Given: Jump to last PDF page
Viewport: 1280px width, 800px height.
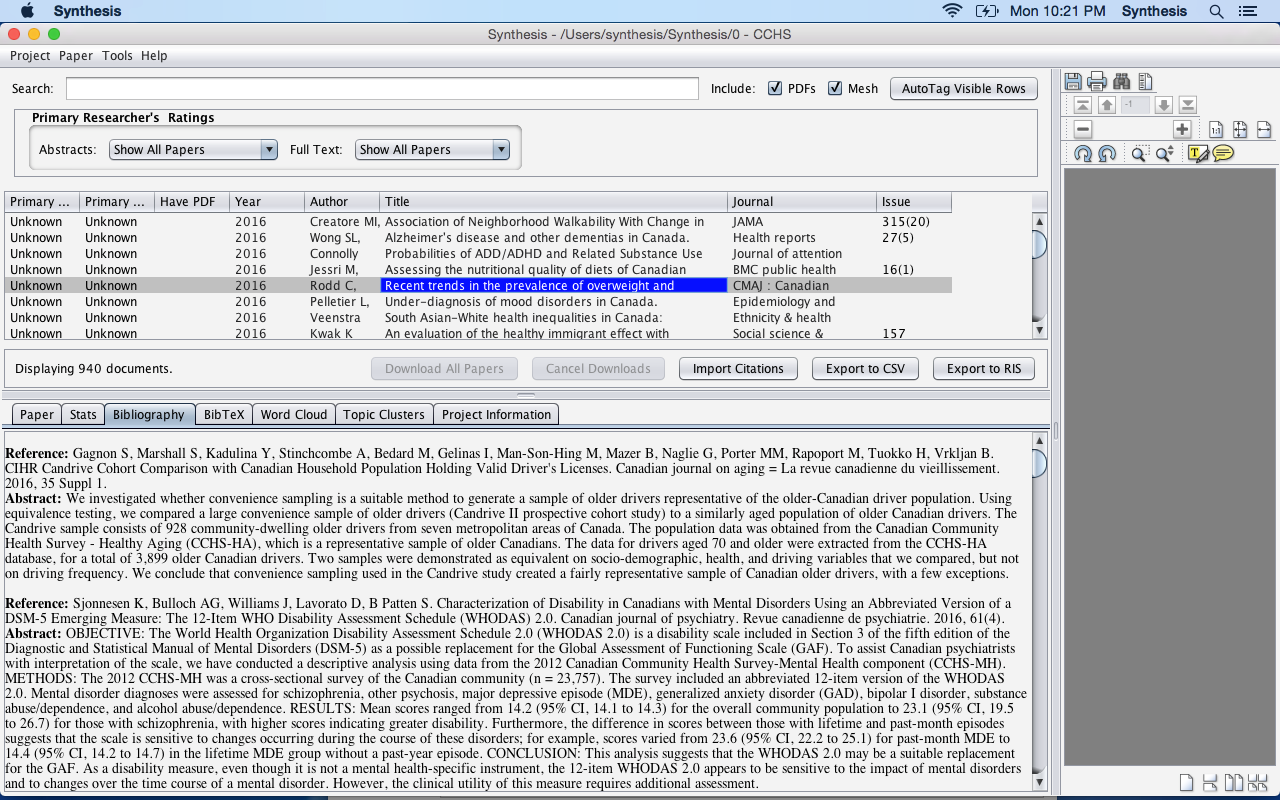Looking at the screenshot, I should [x=1187, y=105].
